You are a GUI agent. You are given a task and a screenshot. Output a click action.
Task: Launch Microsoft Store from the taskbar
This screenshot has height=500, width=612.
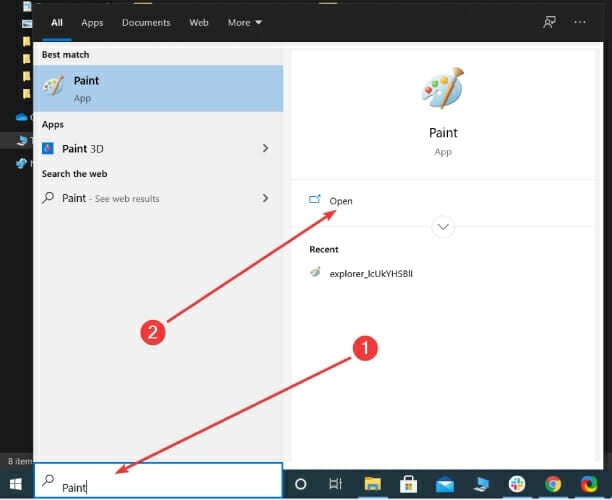click(x=408, y=484)
